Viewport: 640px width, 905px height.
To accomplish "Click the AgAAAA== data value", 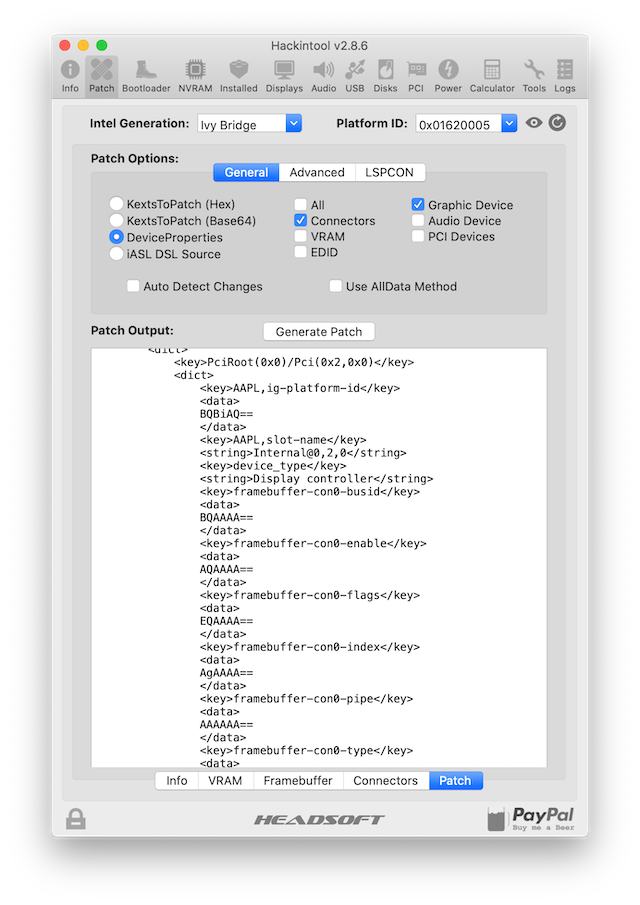I will tap(226, 672).
